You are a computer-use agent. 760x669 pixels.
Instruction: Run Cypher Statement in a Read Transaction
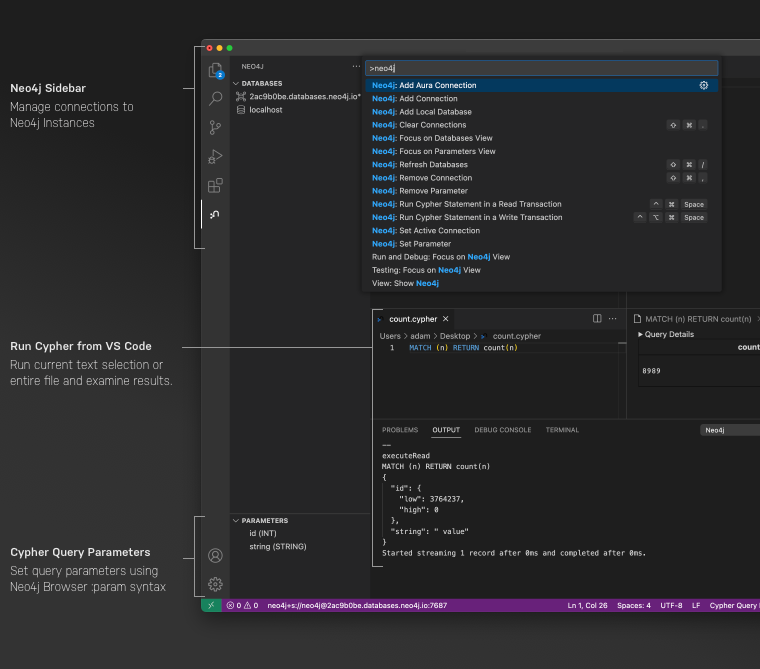click(541, 204)
